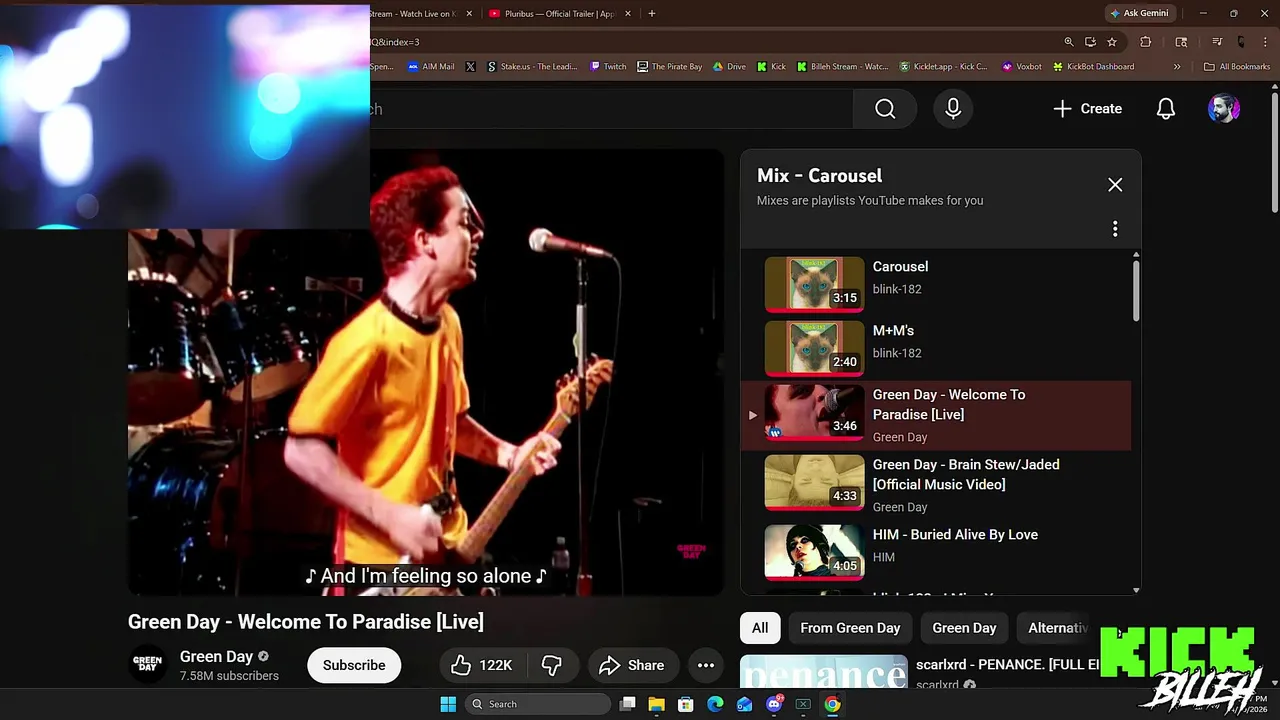Open the Chrome media control icon
Image resolution: width=1280 pixels, height=720 pixels.
pyautogui.click(x=1217, y=42)
